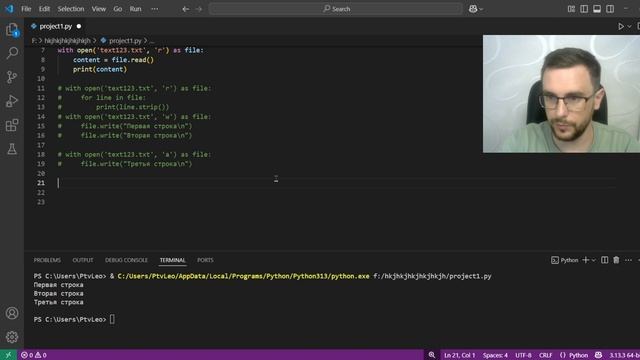Switch to the PORTS panel tab
This screenshot has width=640, height=360.
point(205,260)
